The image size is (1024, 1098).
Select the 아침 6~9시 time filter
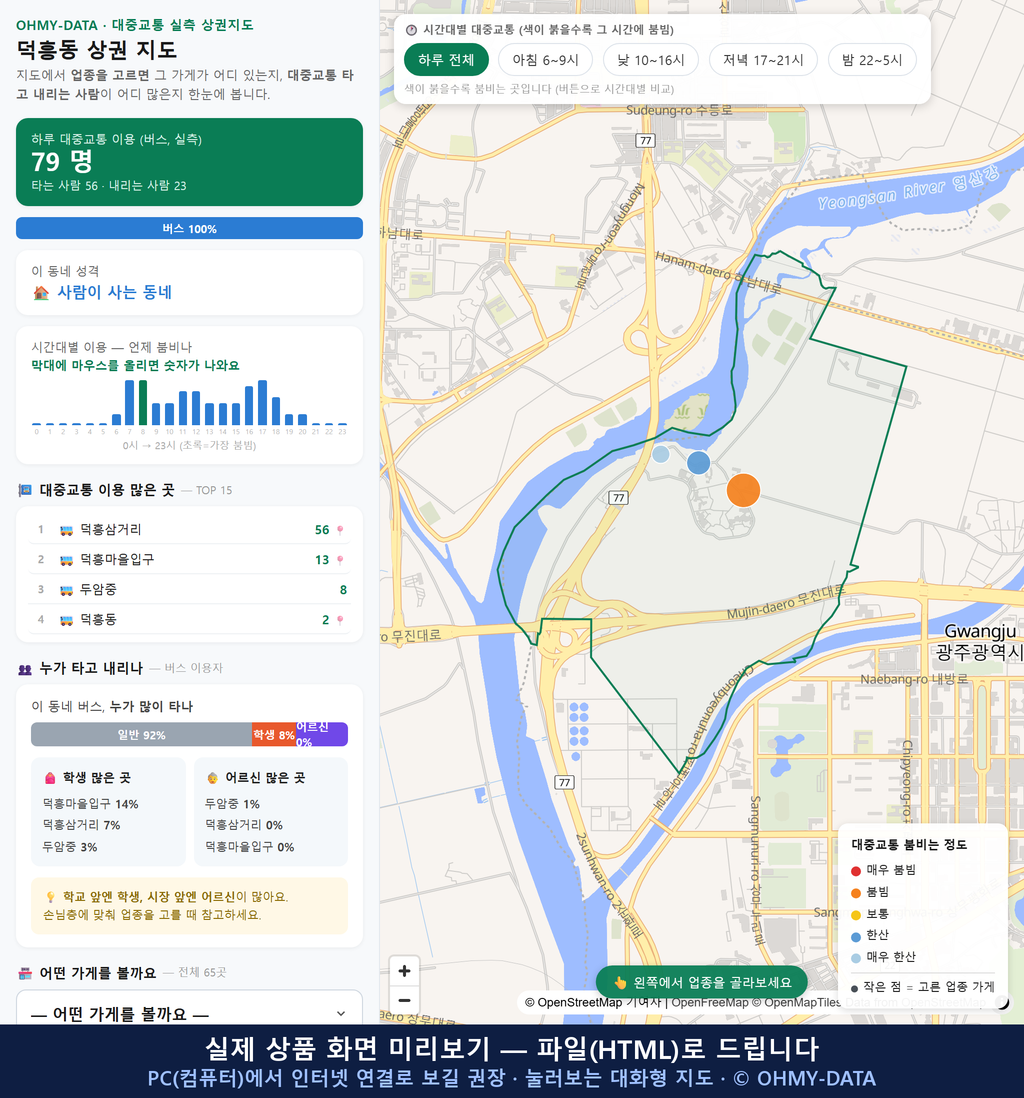tap(546, 60)
